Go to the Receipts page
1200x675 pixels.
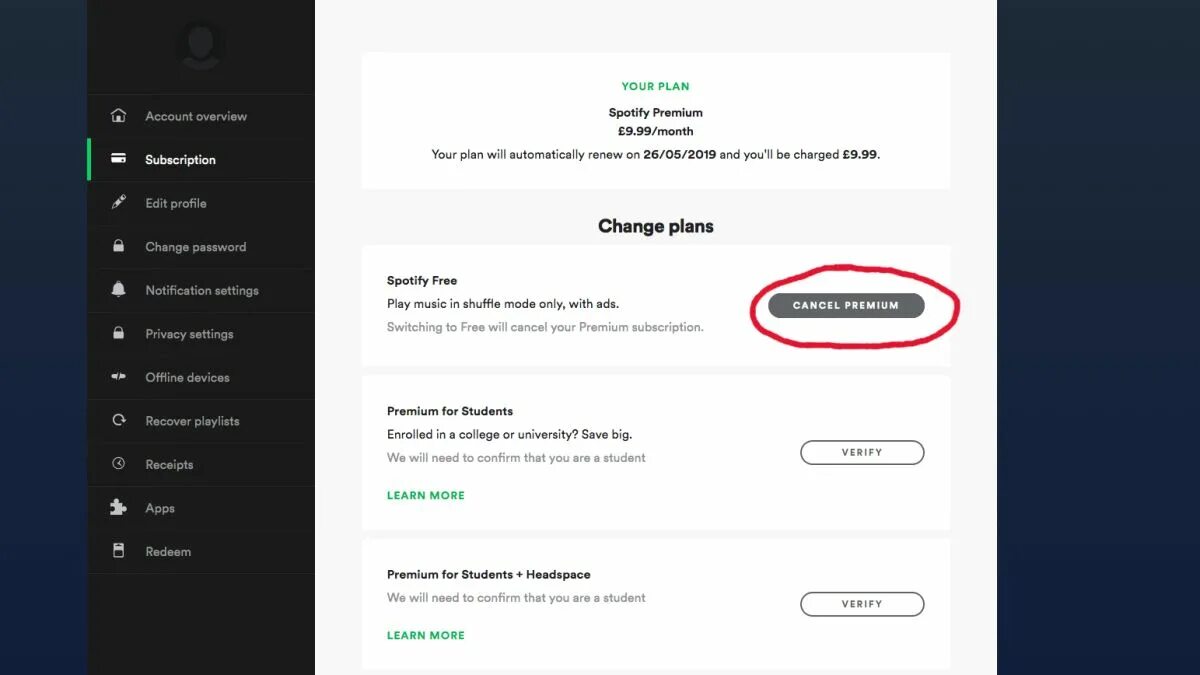(169, 464)
